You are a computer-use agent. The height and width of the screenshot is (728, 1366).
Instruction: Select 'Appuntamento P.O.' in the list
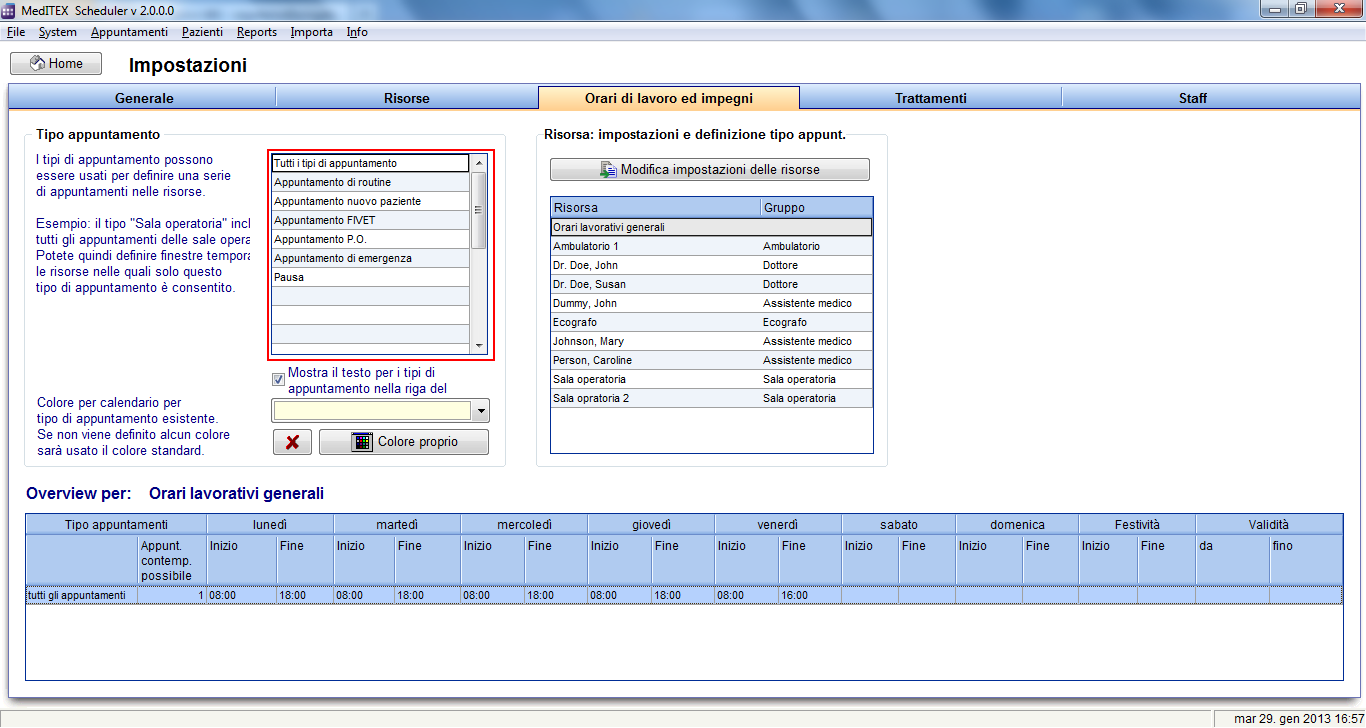370,239
